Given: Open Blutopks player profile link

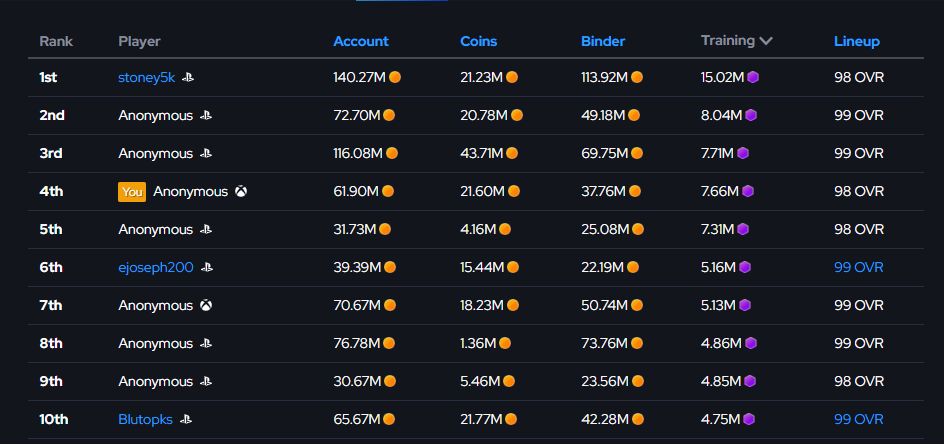Looking at the screenshot, I should 146,419.
